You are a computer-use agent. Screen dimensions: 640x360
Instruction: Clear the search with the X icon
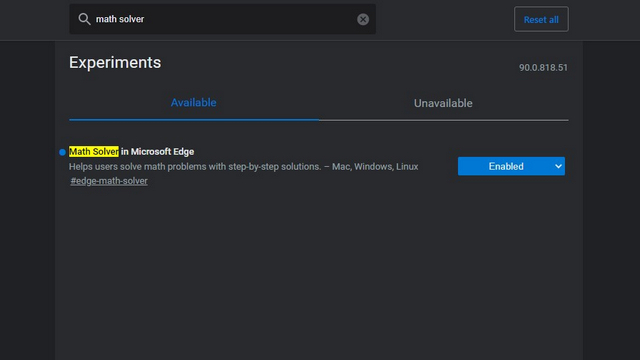[363, 19]
